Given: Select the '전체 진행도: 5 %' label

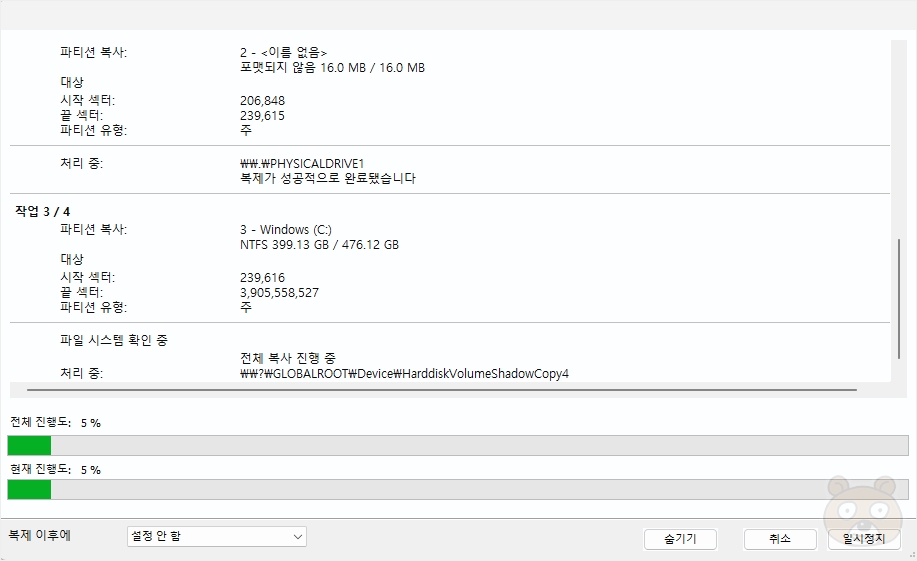Looking at the screenshot, I should point(55,422).
